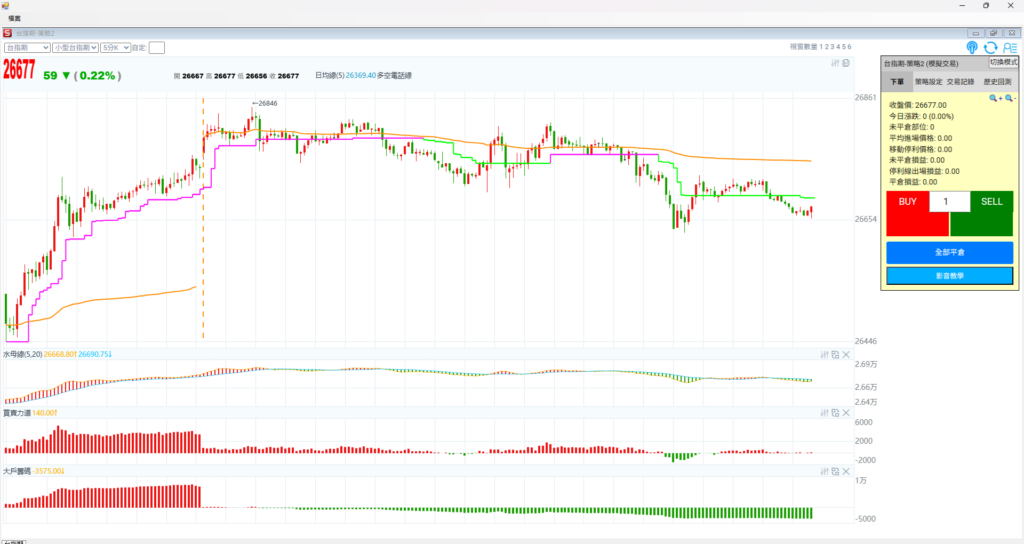Zoom in with the magnifier plus icon
Screen dimensions: 1024x544
tap(995, 98)
